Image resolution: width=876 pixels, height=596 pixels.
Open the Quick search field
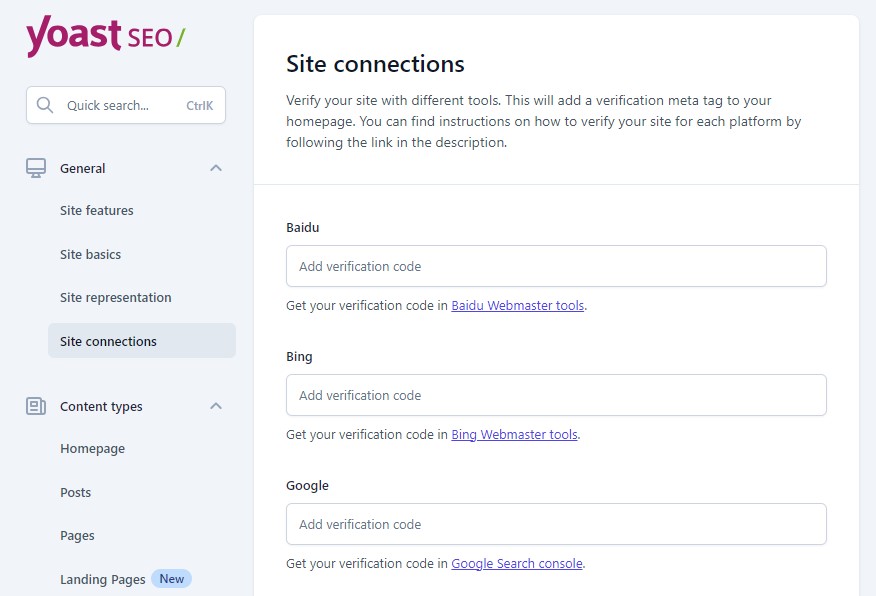(x=126, y=105)
